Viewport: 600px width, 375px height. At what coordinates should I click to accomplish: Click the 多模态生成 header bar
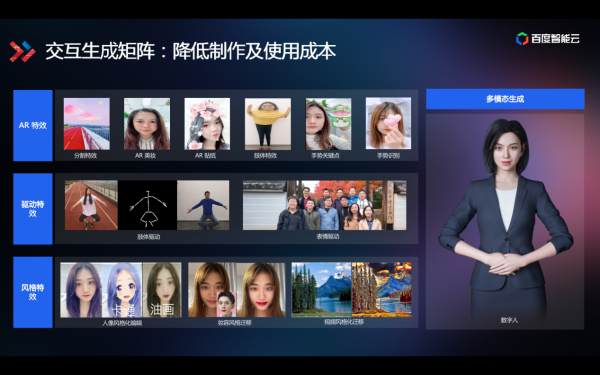[x=505, y=99]
